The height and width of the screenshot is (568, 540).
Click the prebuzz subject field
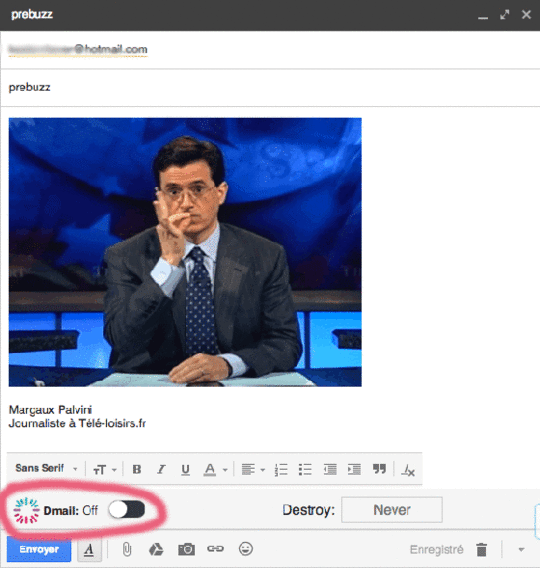pyautogui.click(x=270, y=87)
